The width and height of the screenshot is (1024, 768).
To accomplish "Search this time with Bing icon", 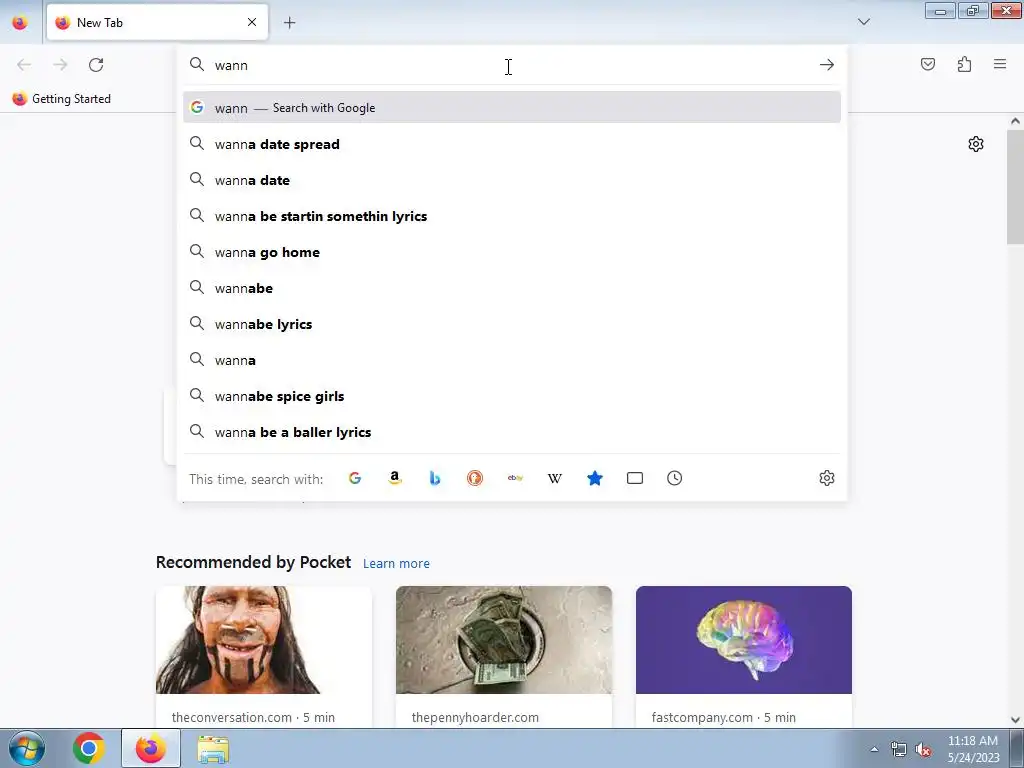I will coord(435,478).
